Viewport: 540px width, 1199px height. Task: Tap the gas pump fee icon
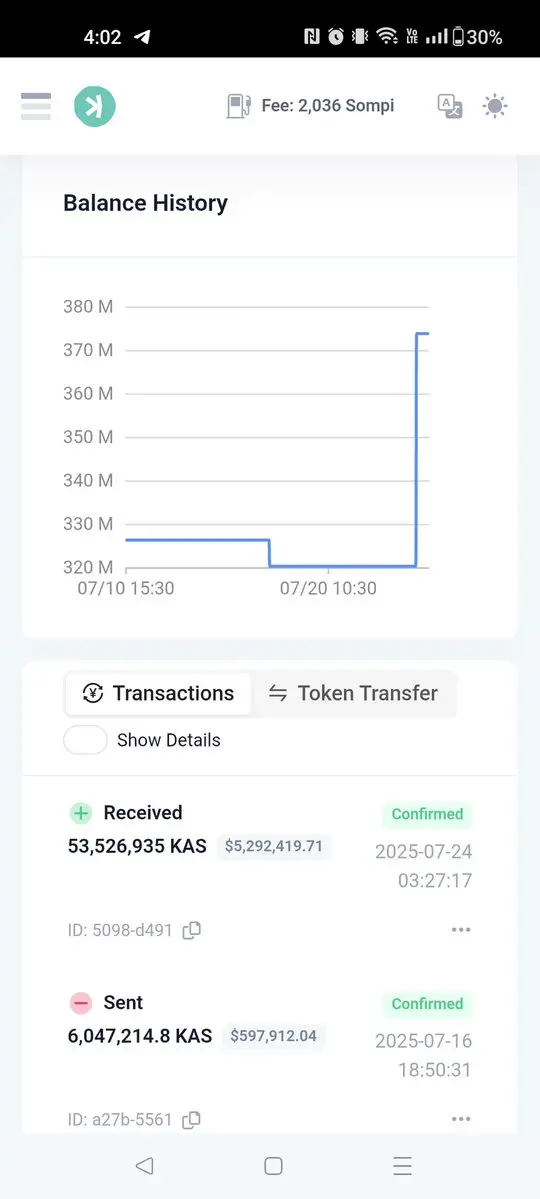click(239, 106)
